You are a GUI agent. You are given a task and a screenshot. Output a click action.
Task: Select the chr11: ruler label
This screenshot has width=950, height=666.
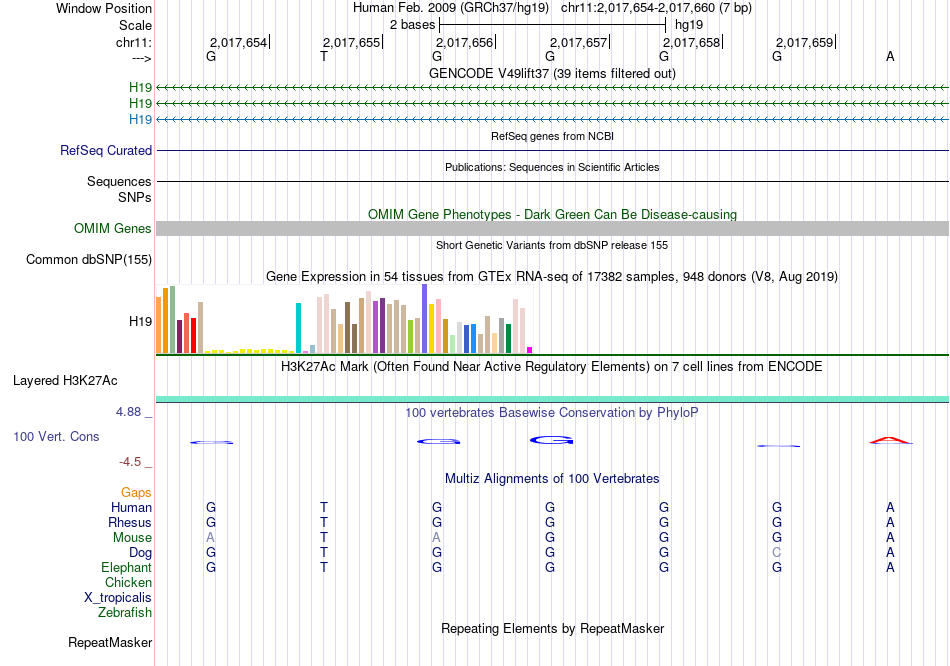pyautogui.click(x=133, y=42)
